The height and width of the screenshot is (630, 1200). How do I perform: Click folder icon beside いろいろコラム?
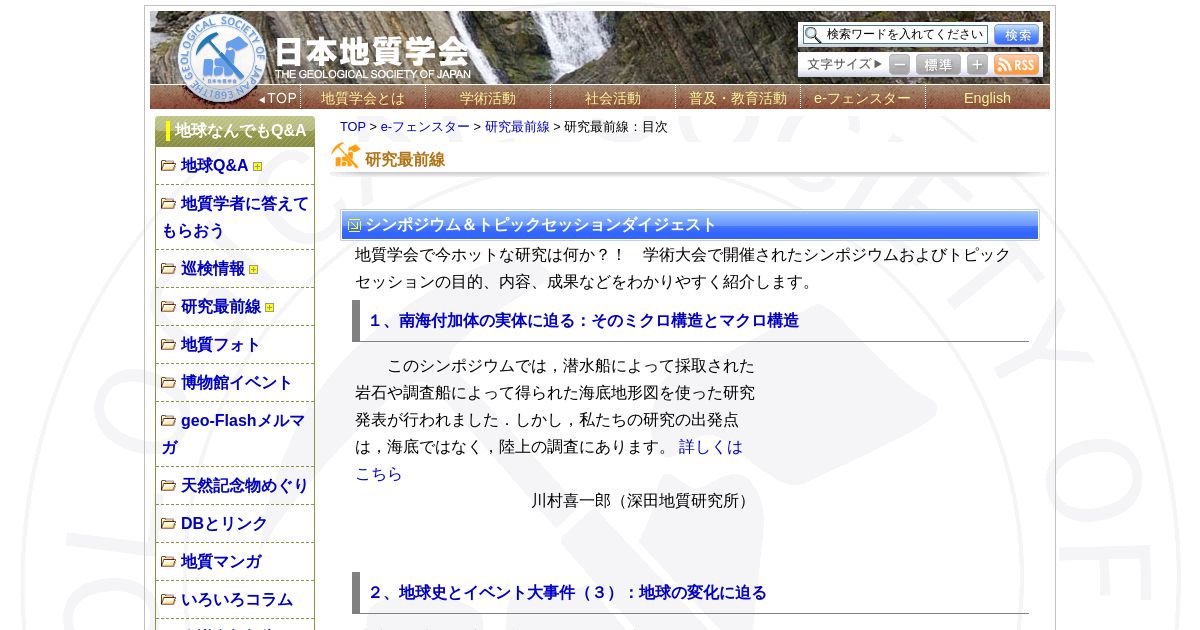point(168,600)
